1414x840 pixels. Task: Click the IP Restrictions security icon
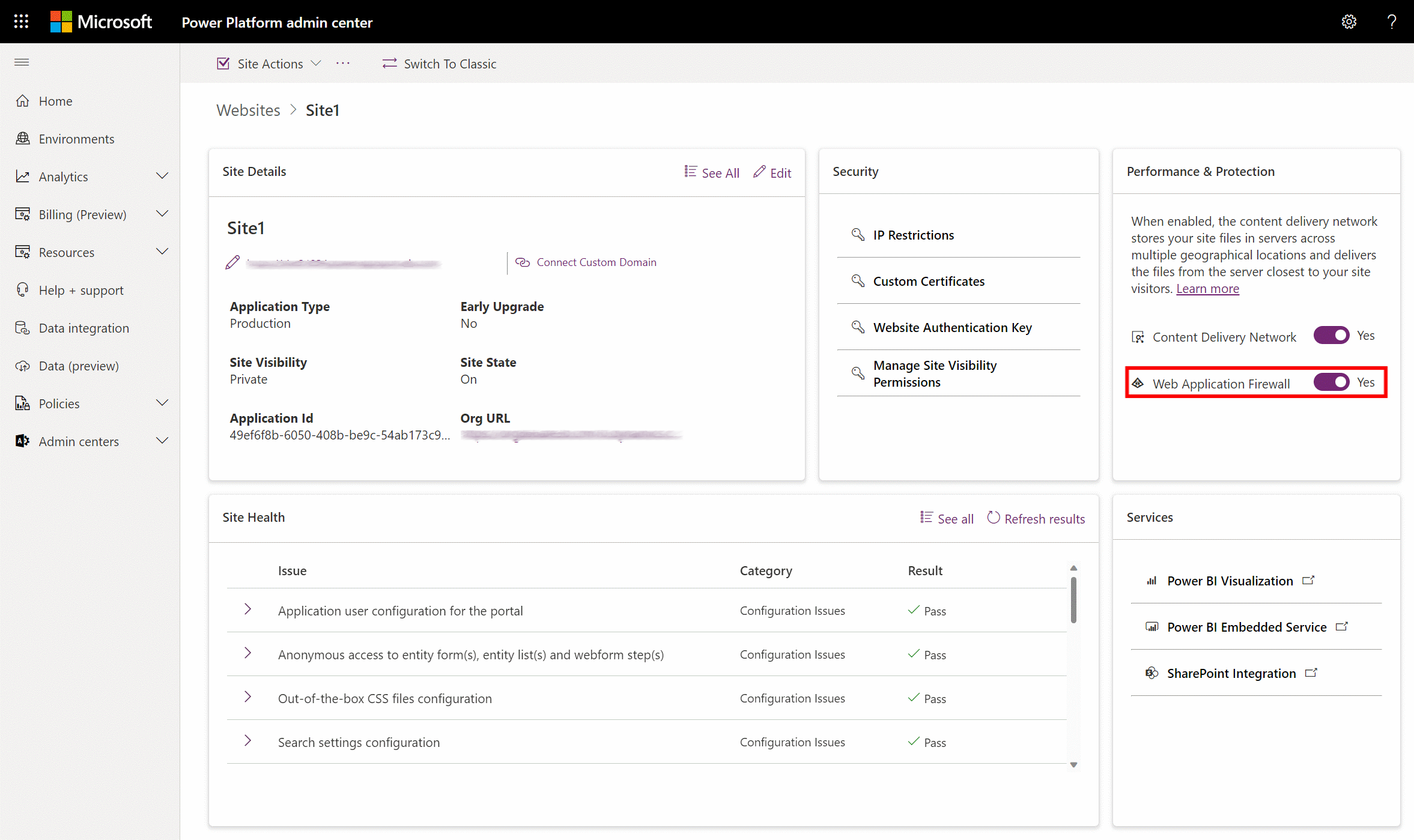857,234
